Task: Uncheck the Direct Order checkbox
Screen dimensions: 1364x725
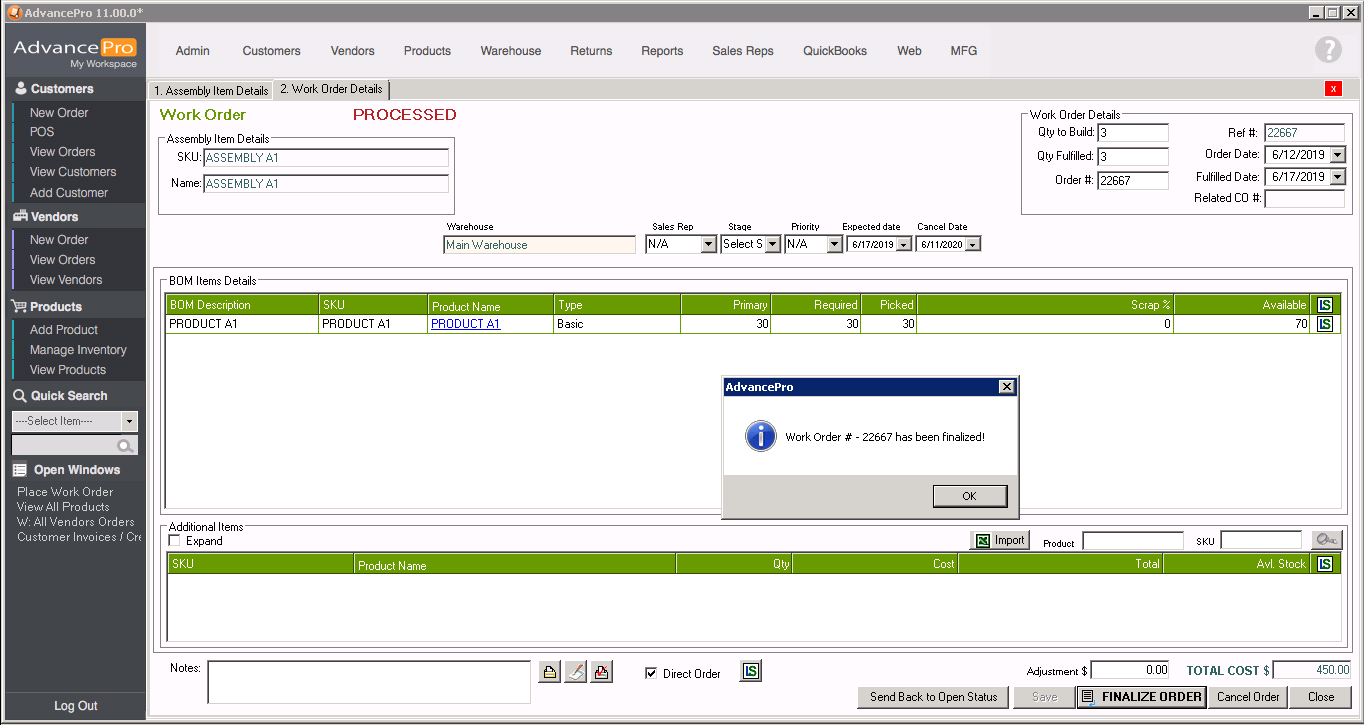Action: click(x=651, y=673)
